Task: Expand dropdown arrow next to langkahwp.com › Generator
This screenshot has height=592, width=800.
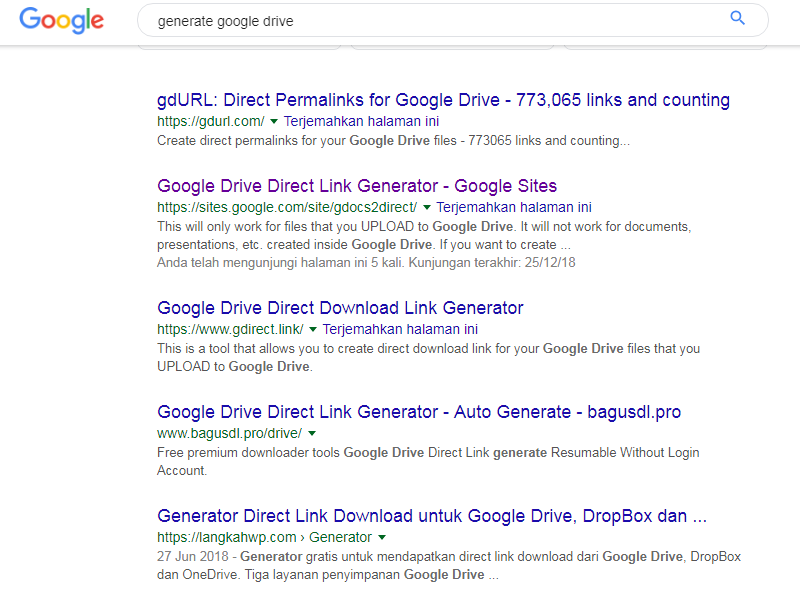Action: 382,537
